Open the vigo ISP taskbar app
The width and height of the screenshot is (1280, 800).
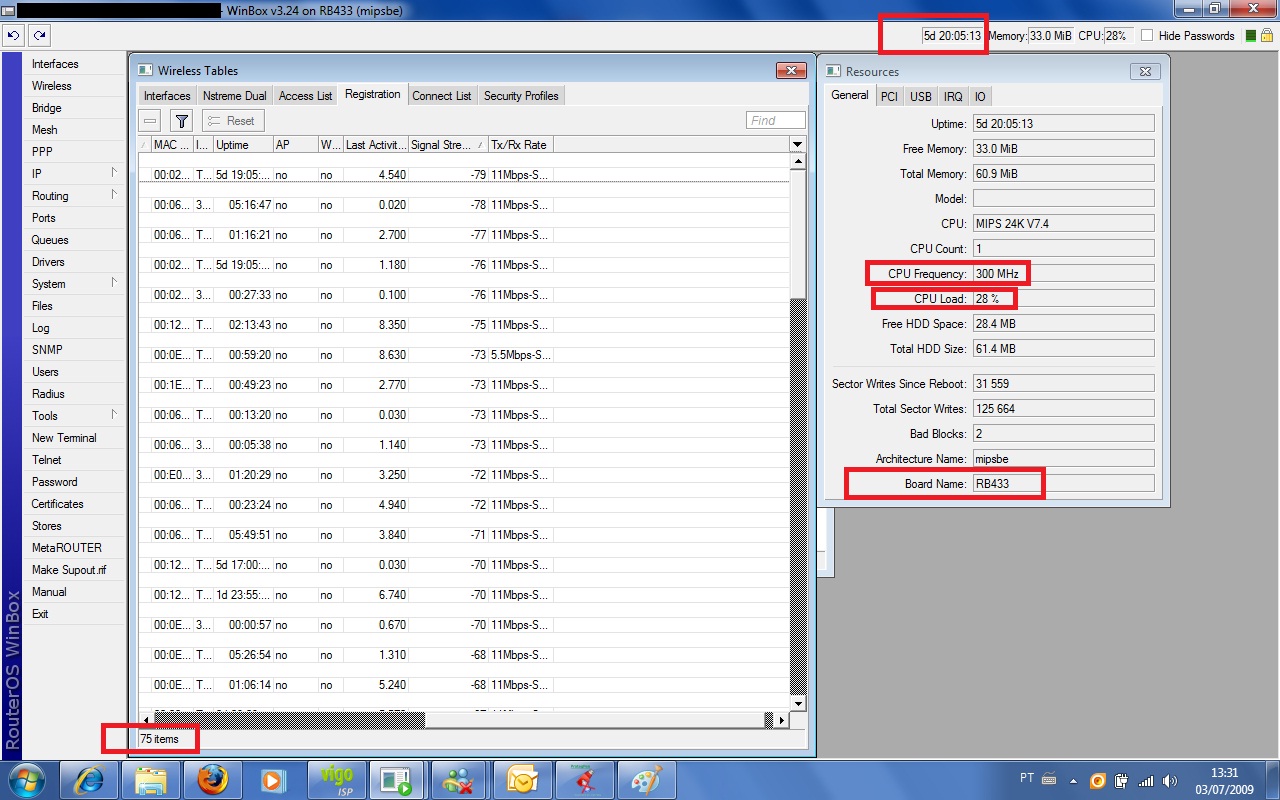[x=337, y=779]
